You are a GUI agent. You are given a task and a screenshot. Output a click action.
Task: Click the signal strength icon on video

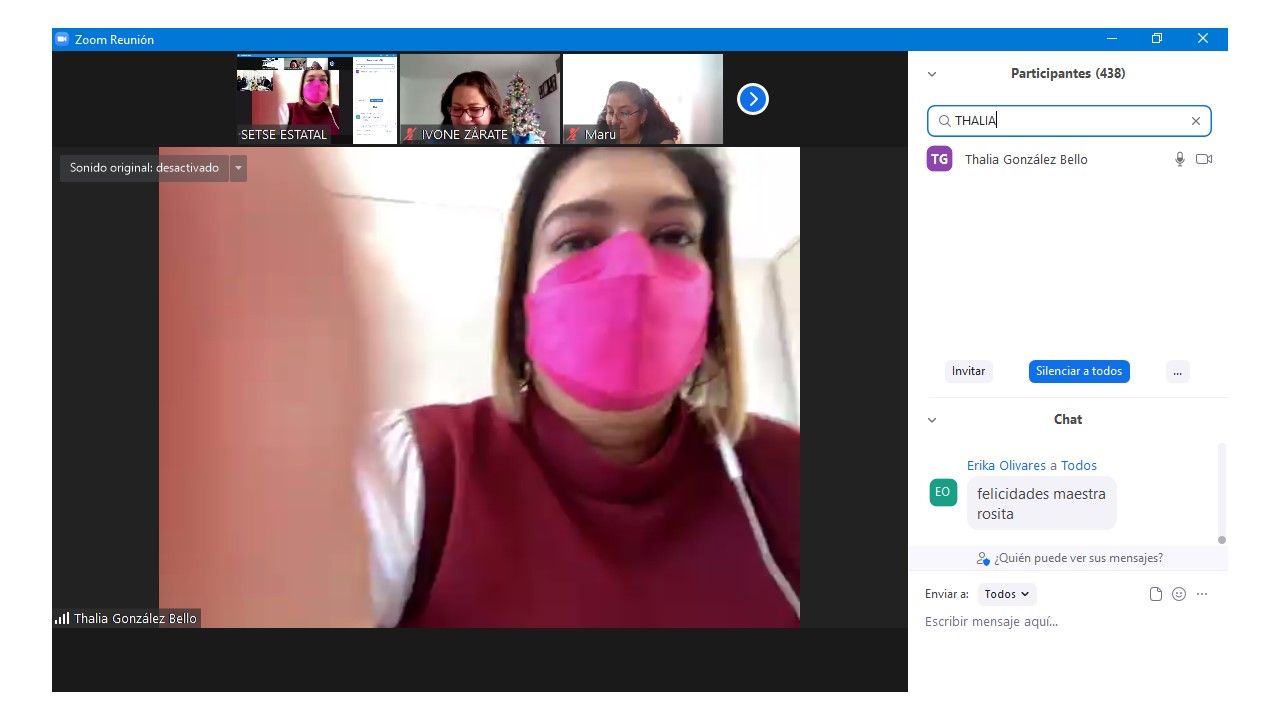(x=62, y=618)
